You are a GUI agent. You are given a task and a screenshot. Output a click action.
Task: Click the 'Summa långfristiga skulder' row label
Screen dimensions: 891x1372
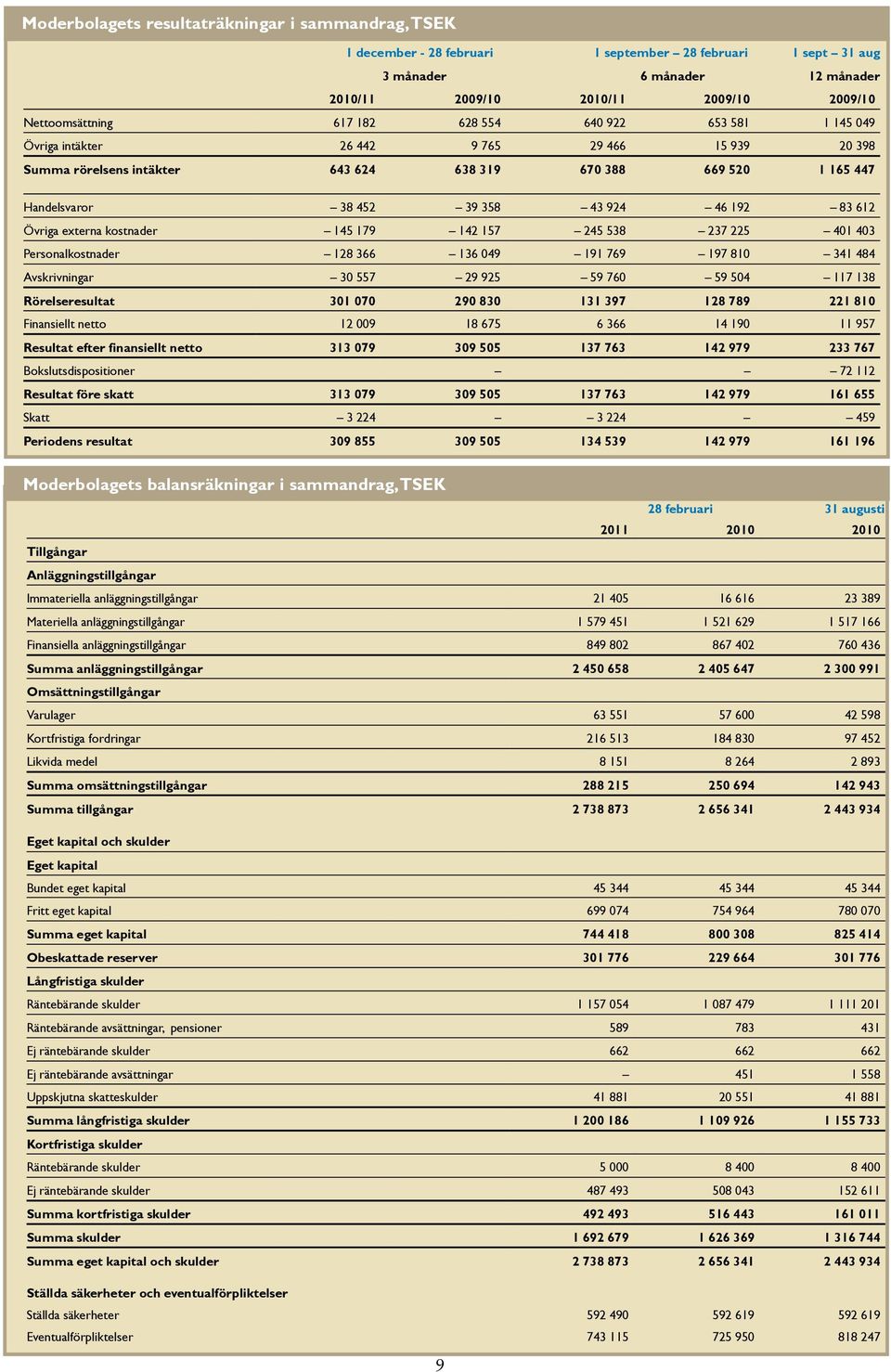click(108, 1120)
